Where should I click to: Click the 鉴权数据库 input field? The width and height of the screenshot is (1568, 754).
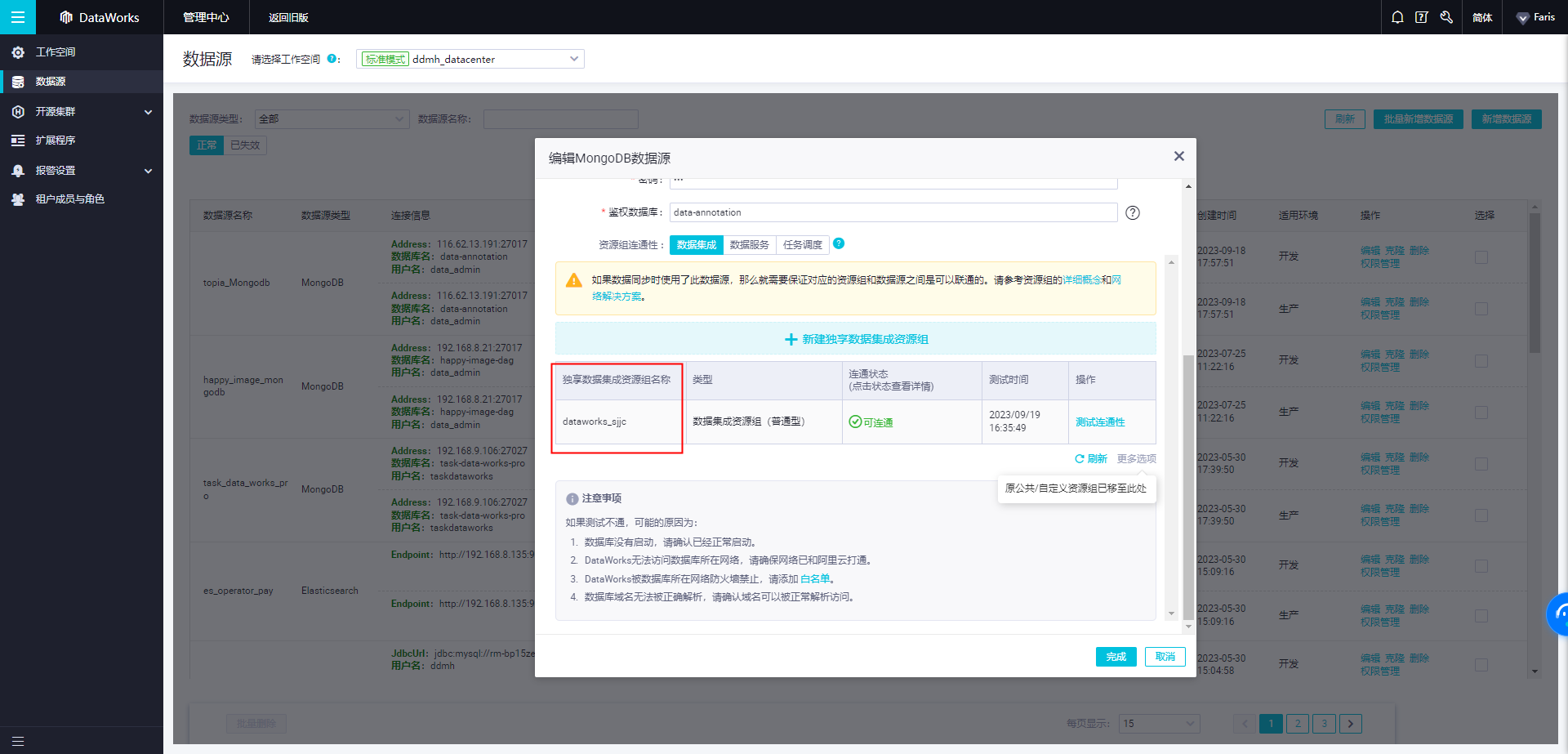[x=893, y=212]
